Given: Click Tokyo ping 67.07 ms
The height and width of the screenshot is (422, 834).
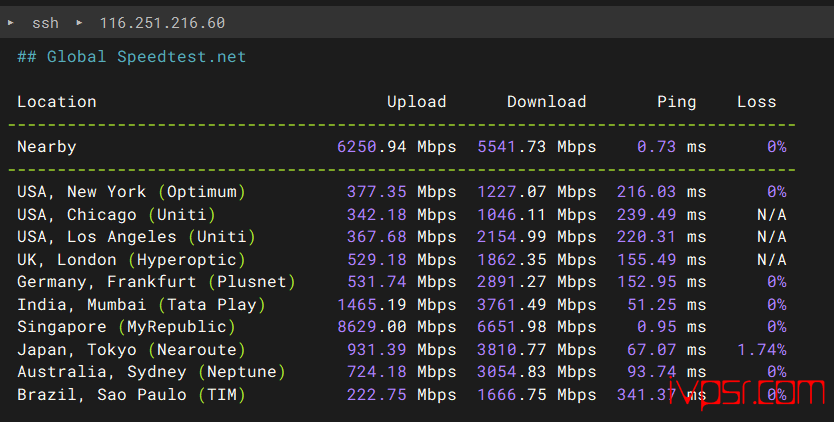Looking at the screenshot, I should click(667, 350).
